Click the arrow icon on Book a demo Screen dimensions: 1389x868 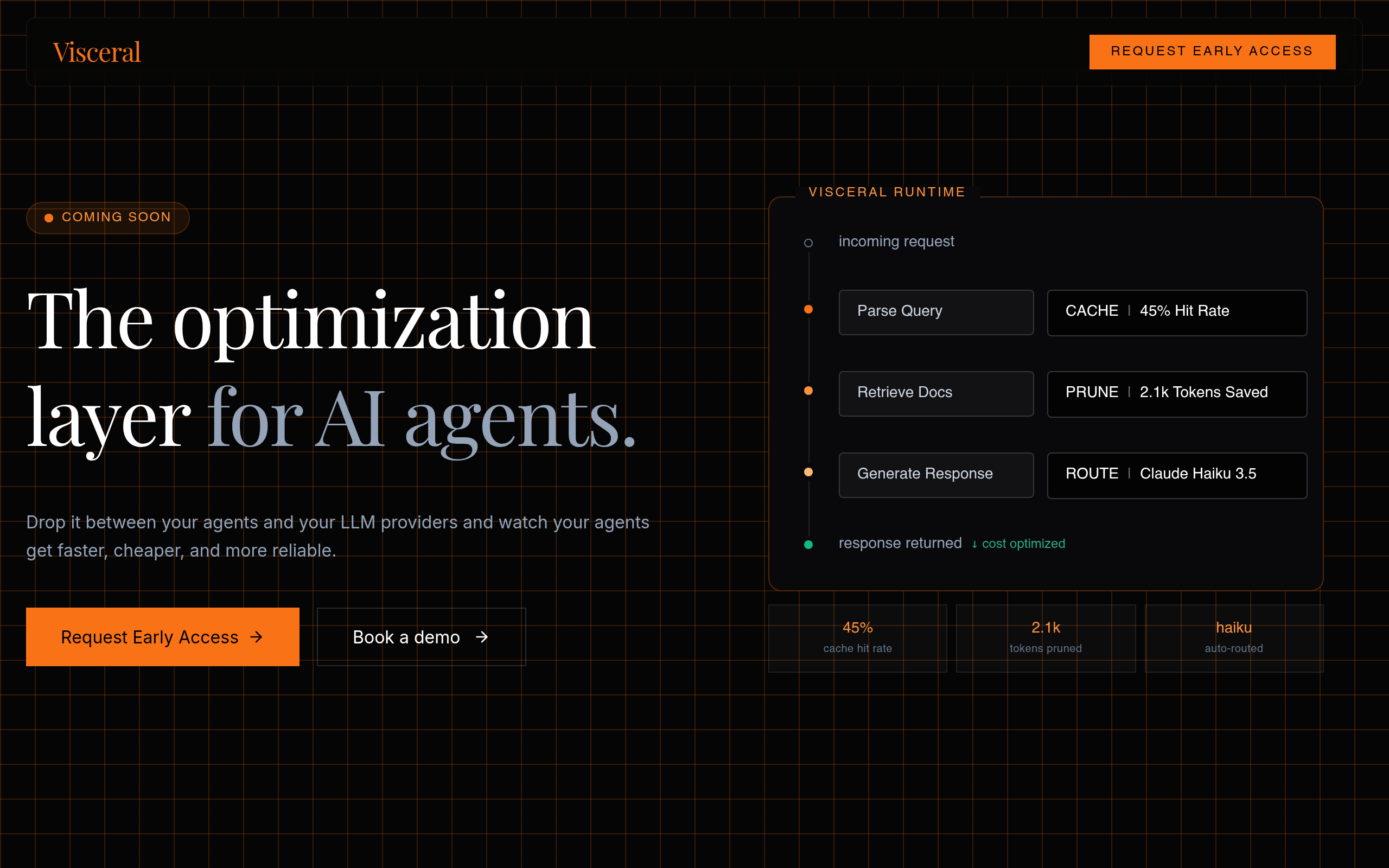click(482, 637)
